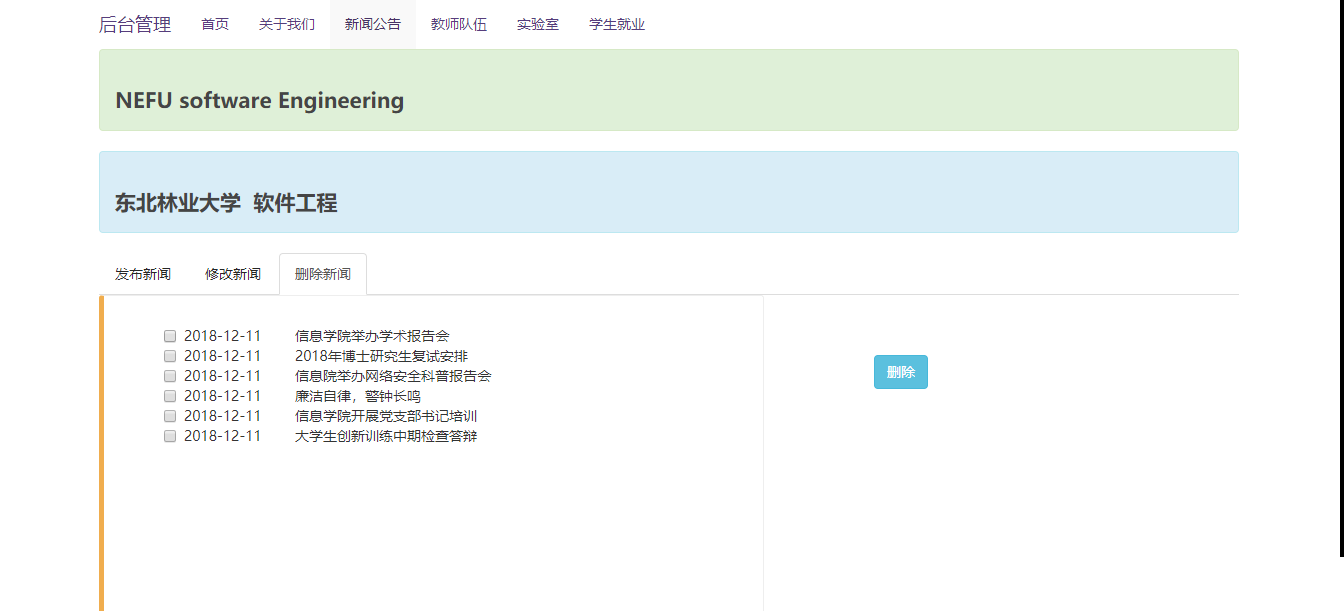Select the 删除新闻 tab

point(323,274)
